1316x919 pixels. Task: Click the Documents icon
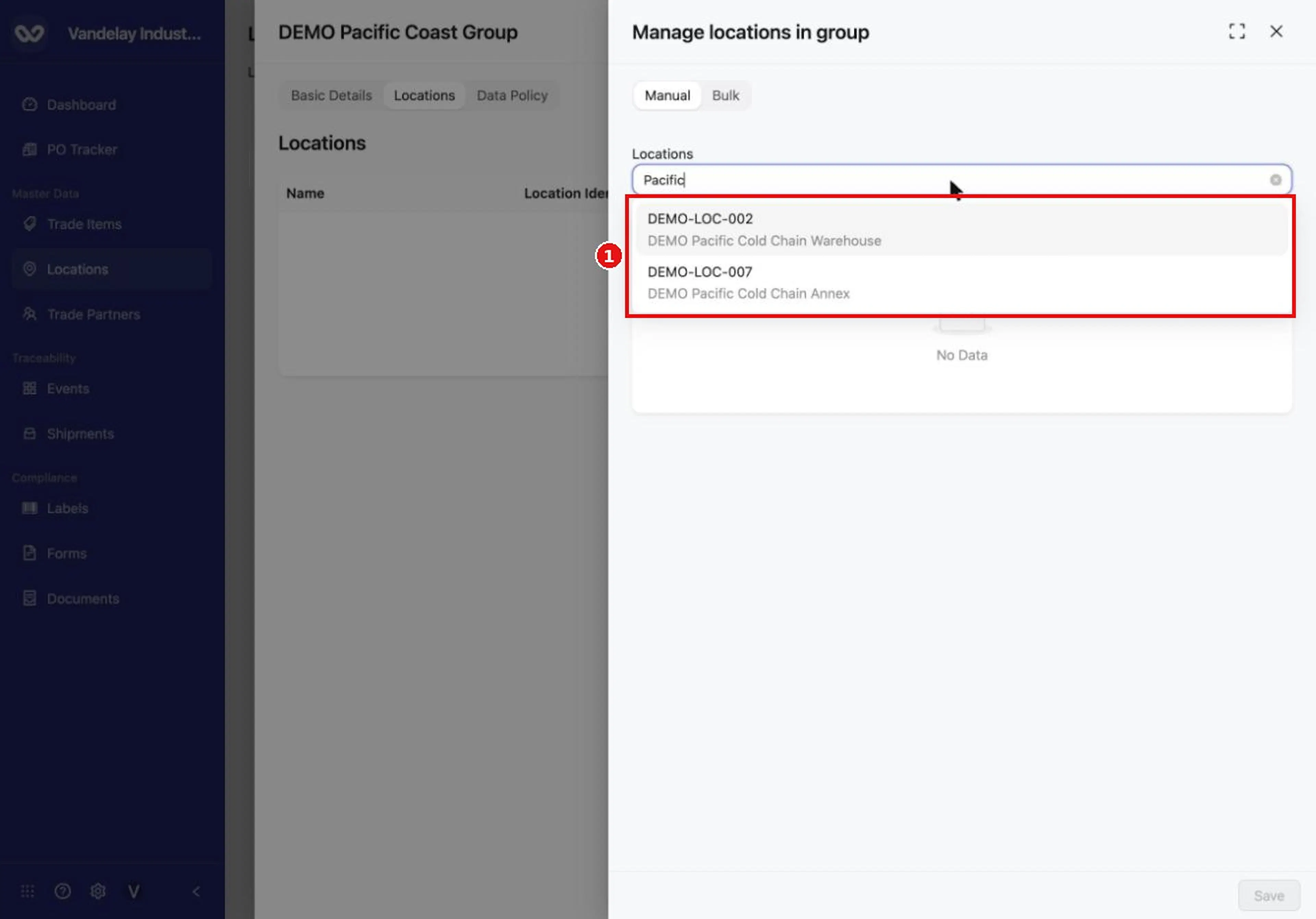pos(30,598)
